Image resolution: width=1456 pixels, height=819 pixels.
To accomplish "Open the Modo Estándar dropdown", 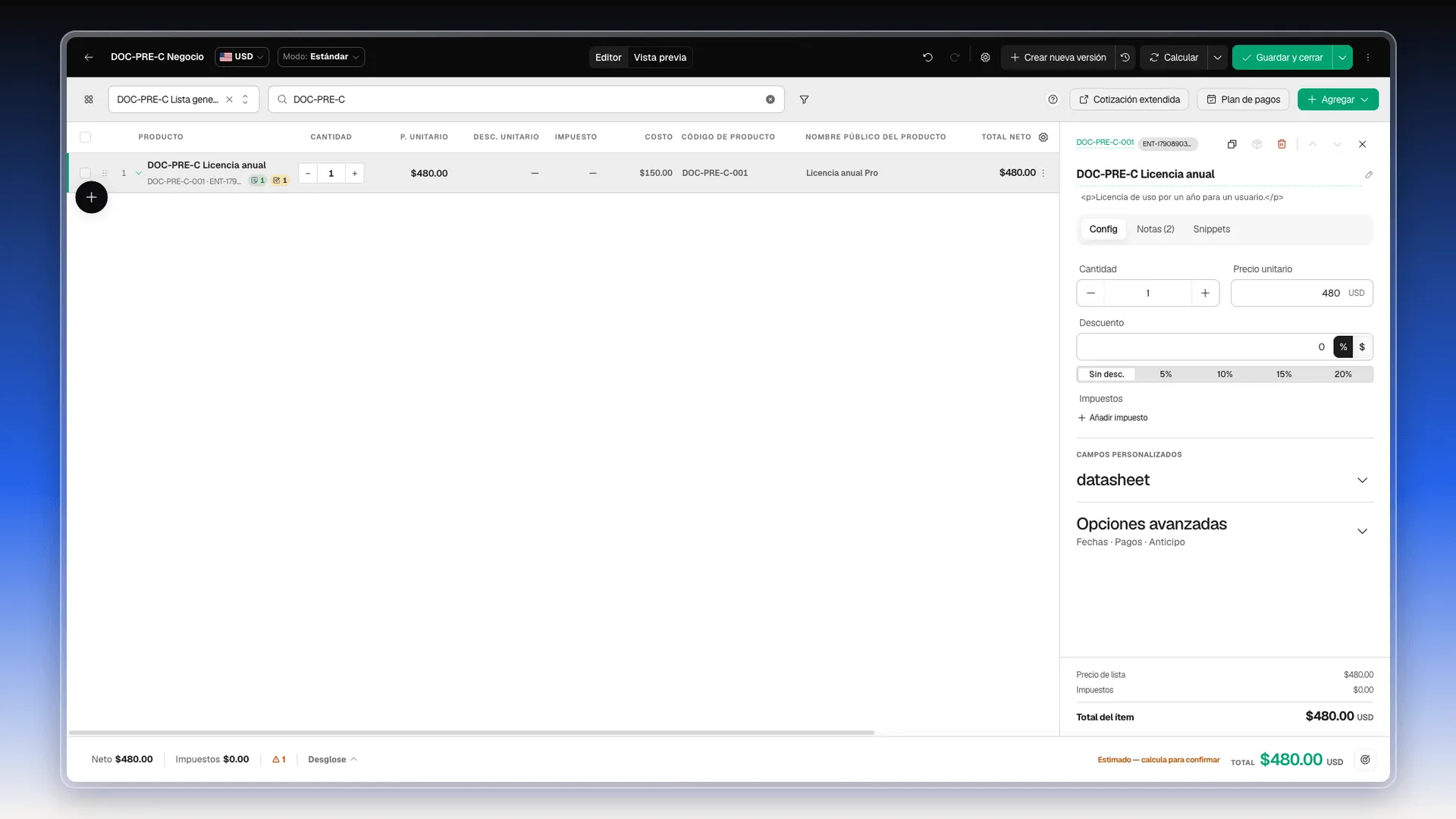I will (321, 57).
